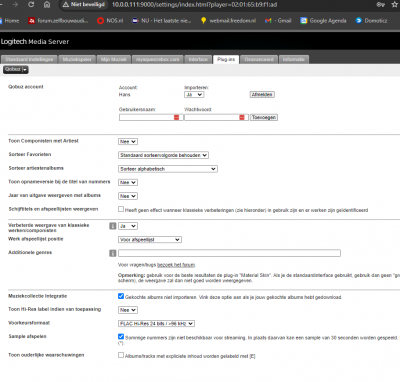The image size is (400, 382).
Task: Go forward with the browser arrow
Action: [x=15, y=4]
